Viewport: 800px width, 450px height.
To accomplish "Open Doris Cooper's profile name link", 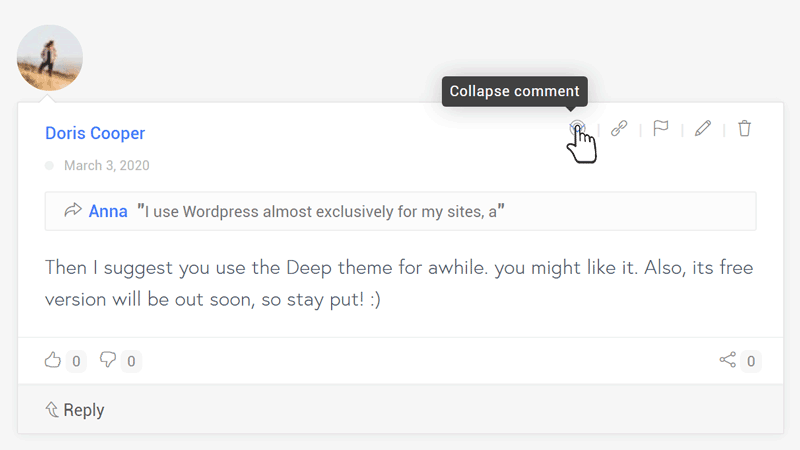I will 95,133.
